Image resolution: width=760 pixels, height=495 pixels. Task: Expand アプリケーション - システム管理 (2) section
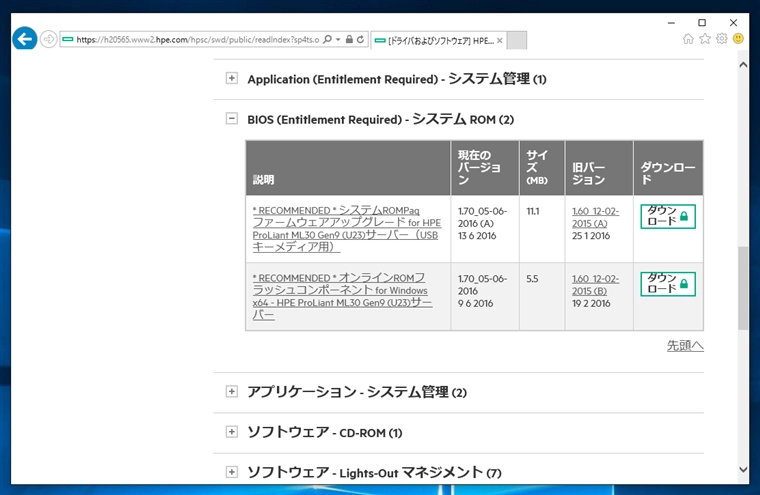coord(232,391)
